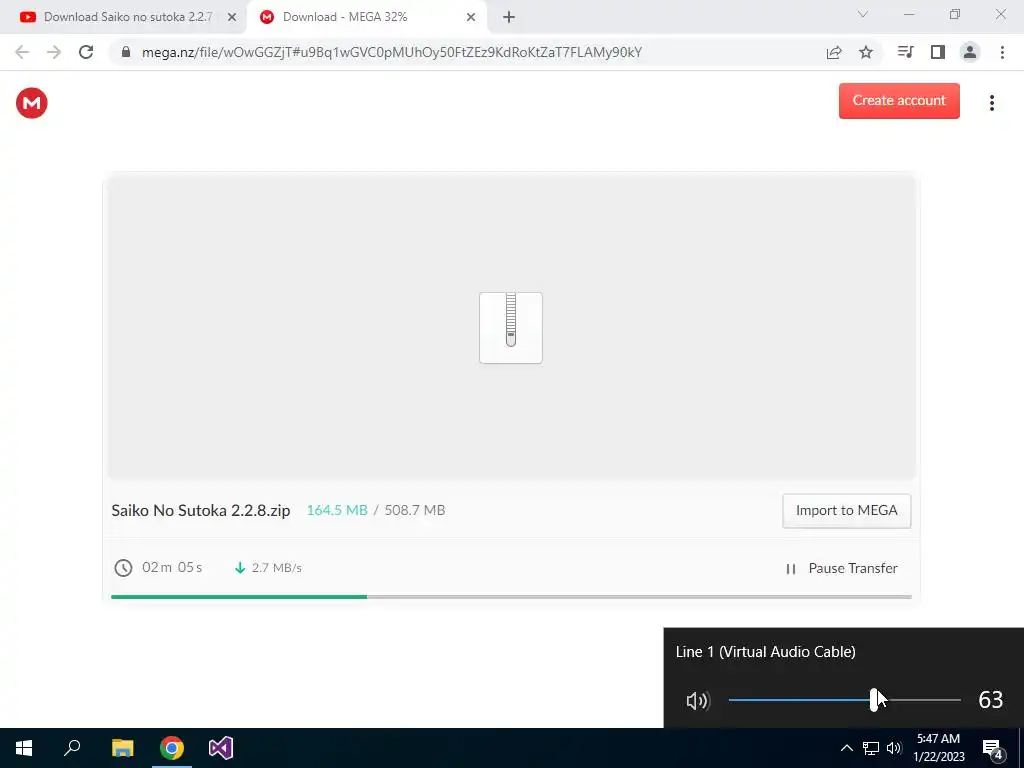Screen dimensions: 1024x768
Task: Click the network tray icon
Action: click(x=871, y=748)
